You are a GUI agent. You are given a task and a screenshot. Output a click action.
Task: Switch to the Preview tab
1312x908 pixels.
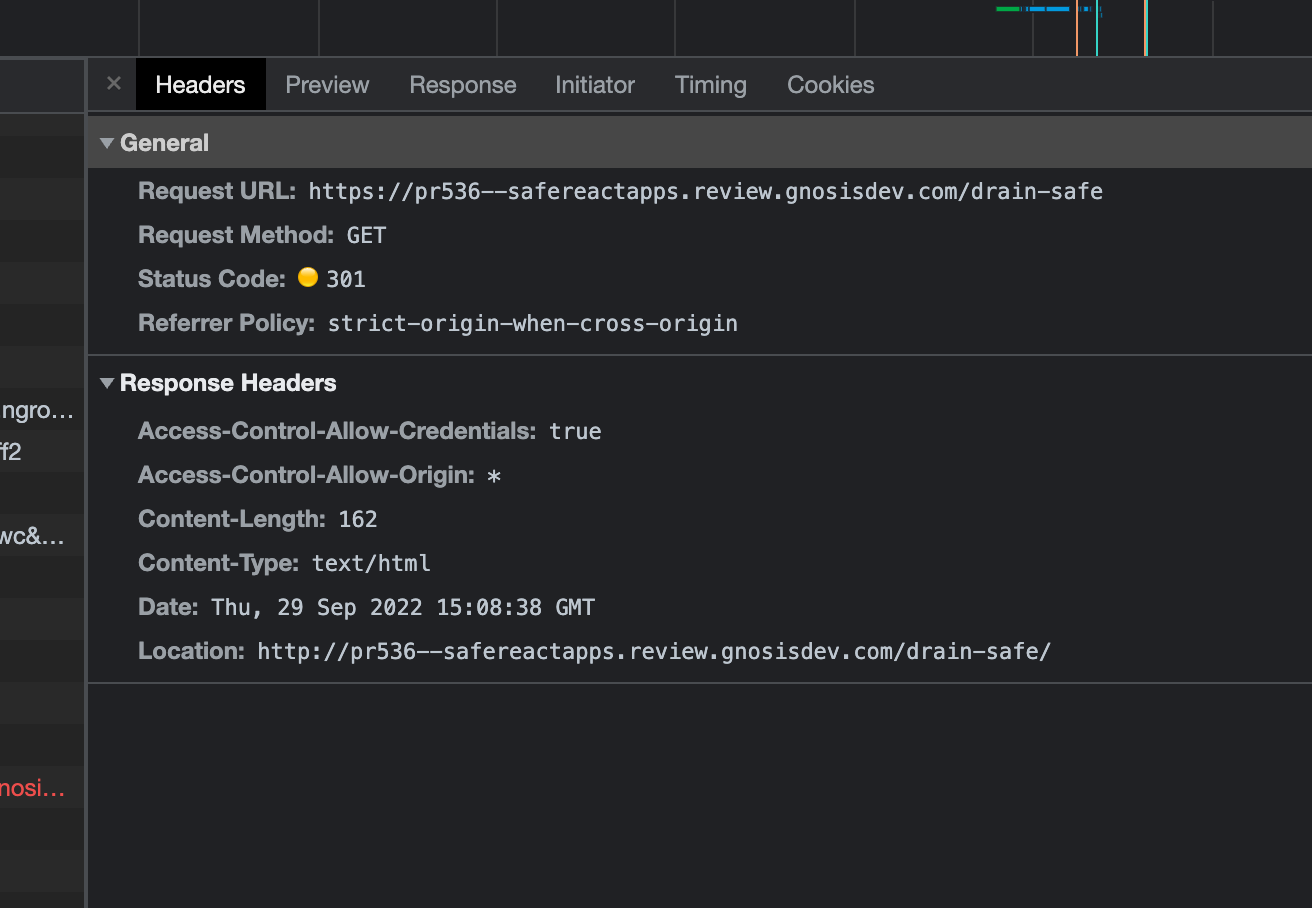(x=327, y=85)
